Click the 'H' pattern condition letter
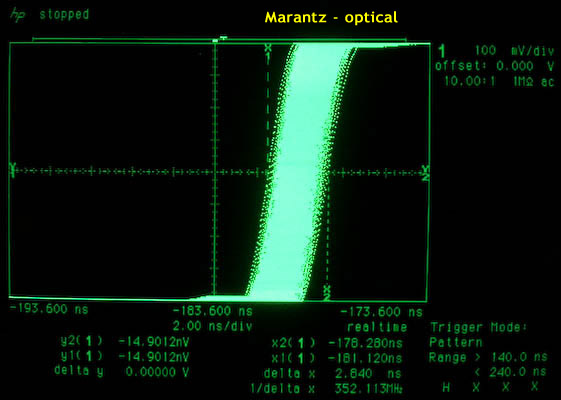The height and width of the screenshot is (400, 561). [446, 387]
